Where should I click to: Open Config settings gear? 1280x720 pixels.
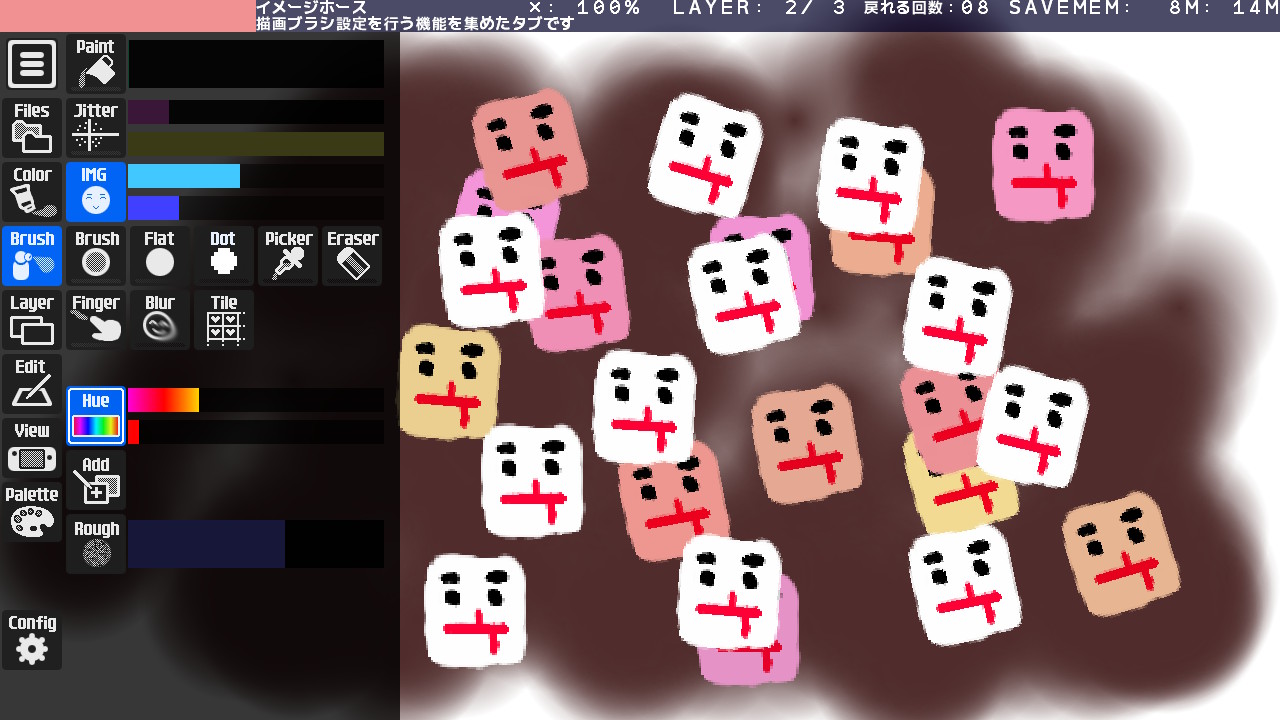[x=32, y=639]
